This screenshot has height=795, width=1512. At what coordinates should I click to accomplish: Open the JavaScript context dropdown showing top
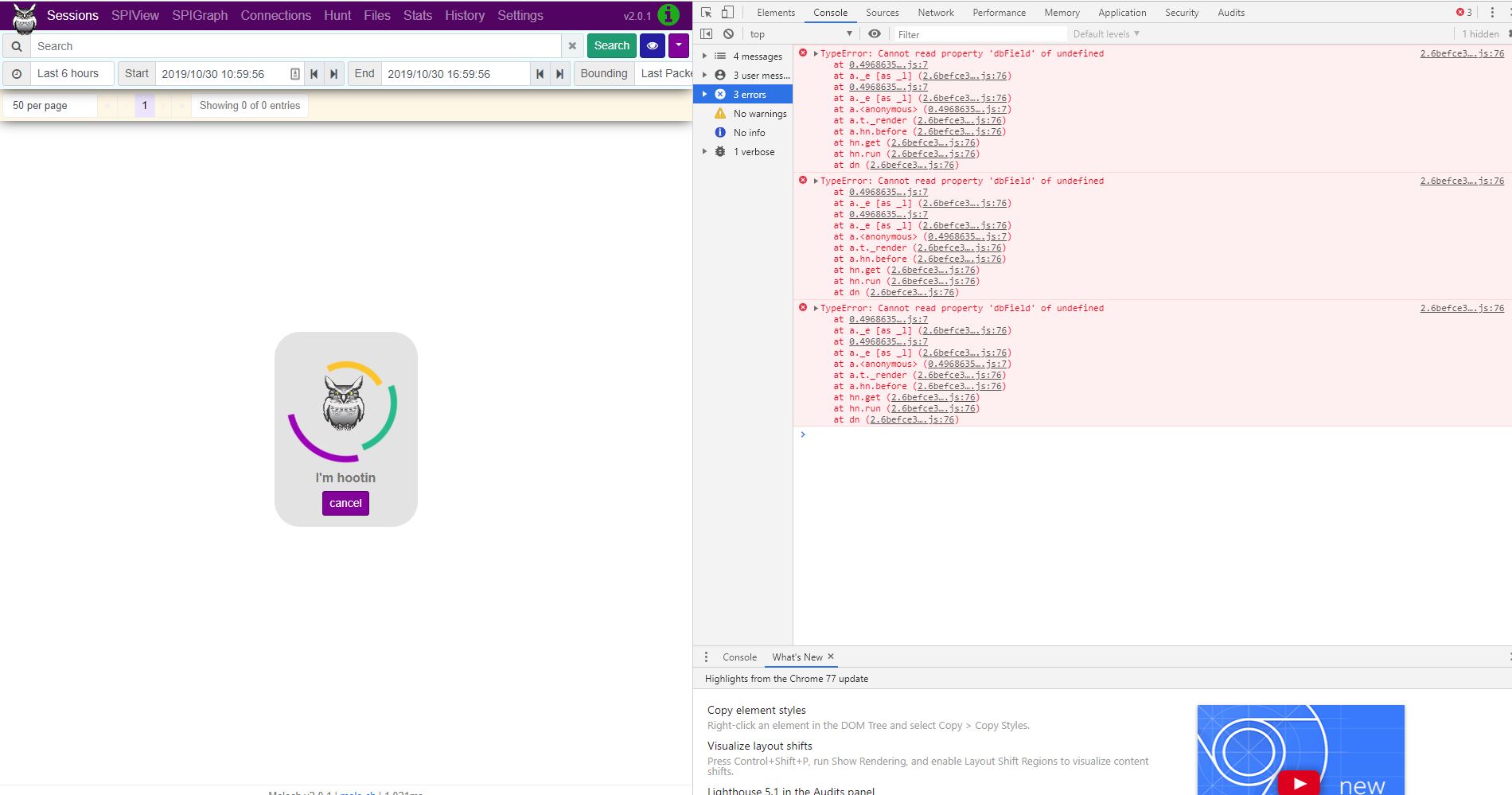click(x=798, y=33)
